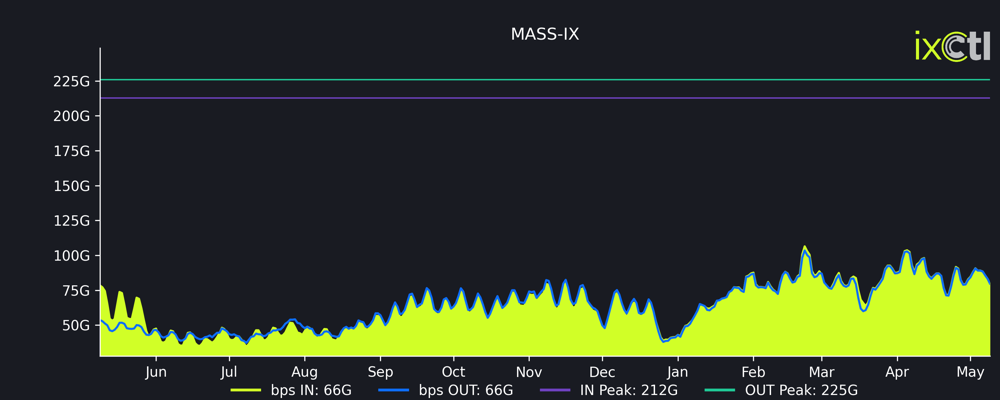1000x400 pixels.
Task: Click the Sep x-axis label
Action: tap(379, 372)
